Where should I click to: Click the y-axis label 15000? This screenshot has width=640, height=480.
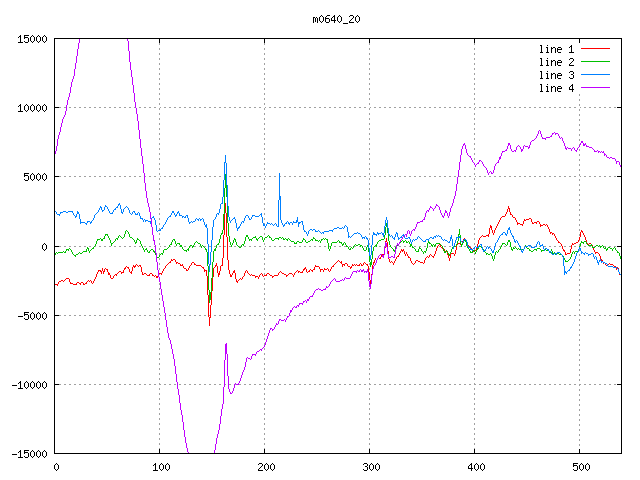point(32,39)
